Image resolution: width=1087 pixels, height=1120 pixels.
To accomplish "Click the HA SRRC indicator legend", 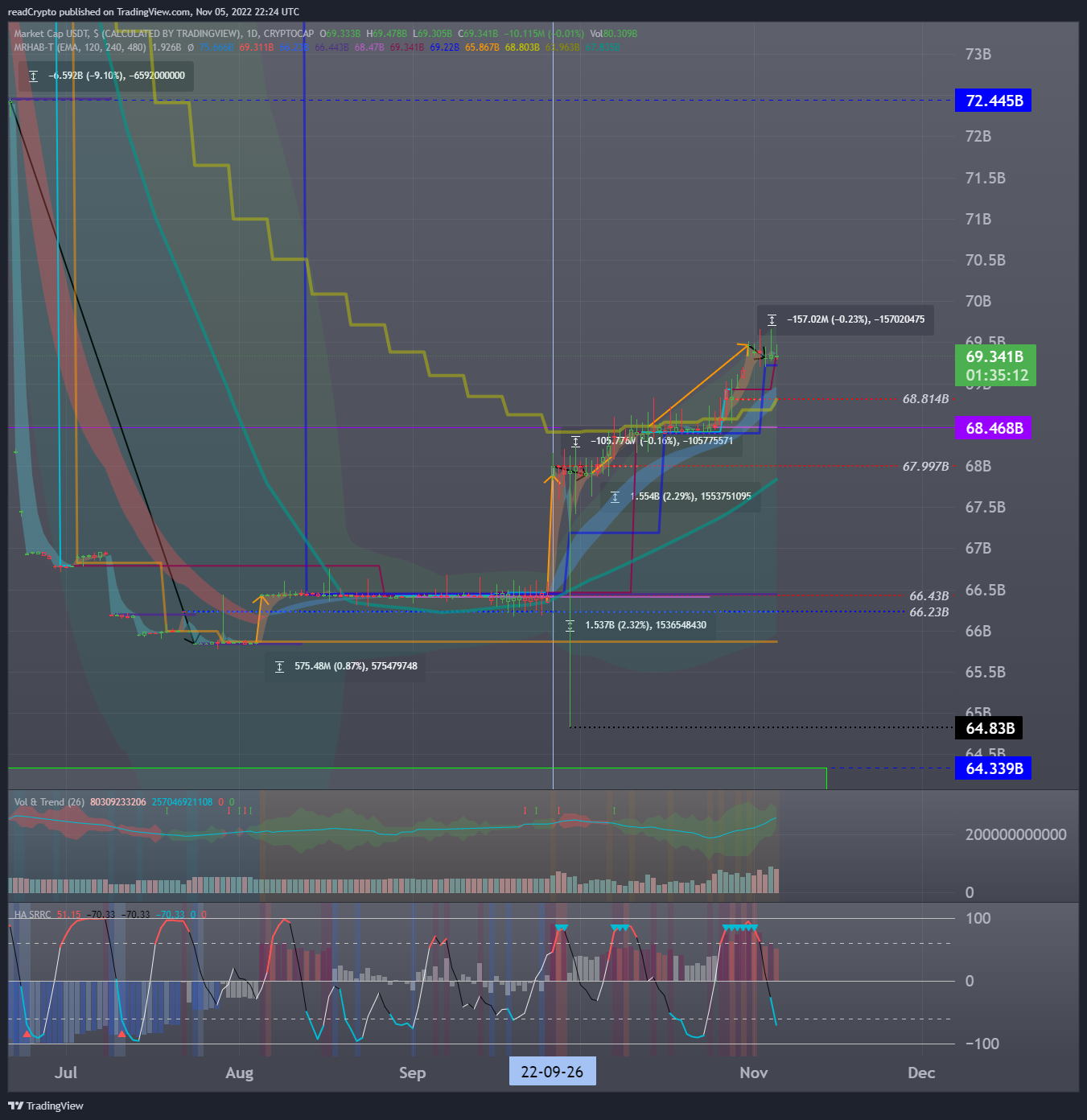I will tap(32, 915).
